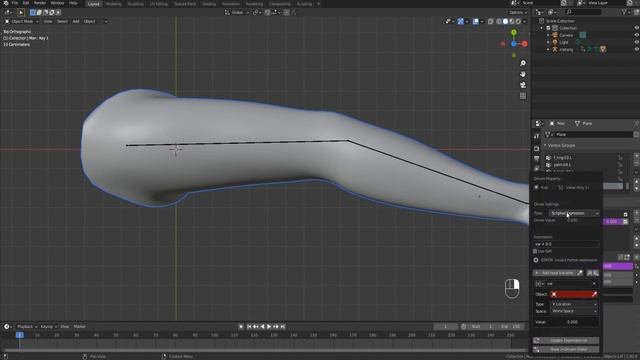Toggle the 'Use Self' checkbox
The width and height of the screenshot is (640, 360).
point(535,251)
